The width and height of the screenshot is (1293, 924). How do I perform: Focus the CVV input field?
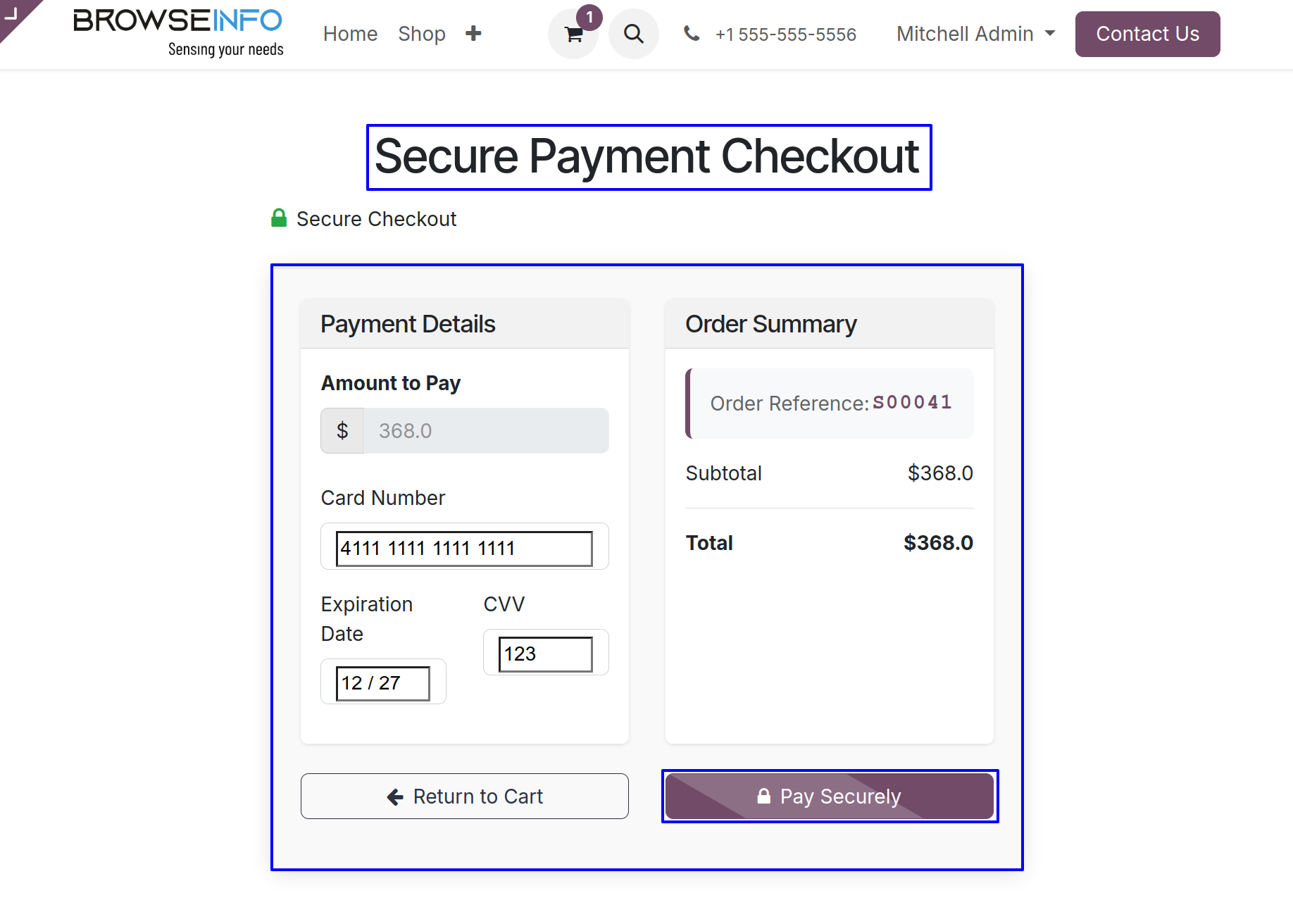coord(545,654)
